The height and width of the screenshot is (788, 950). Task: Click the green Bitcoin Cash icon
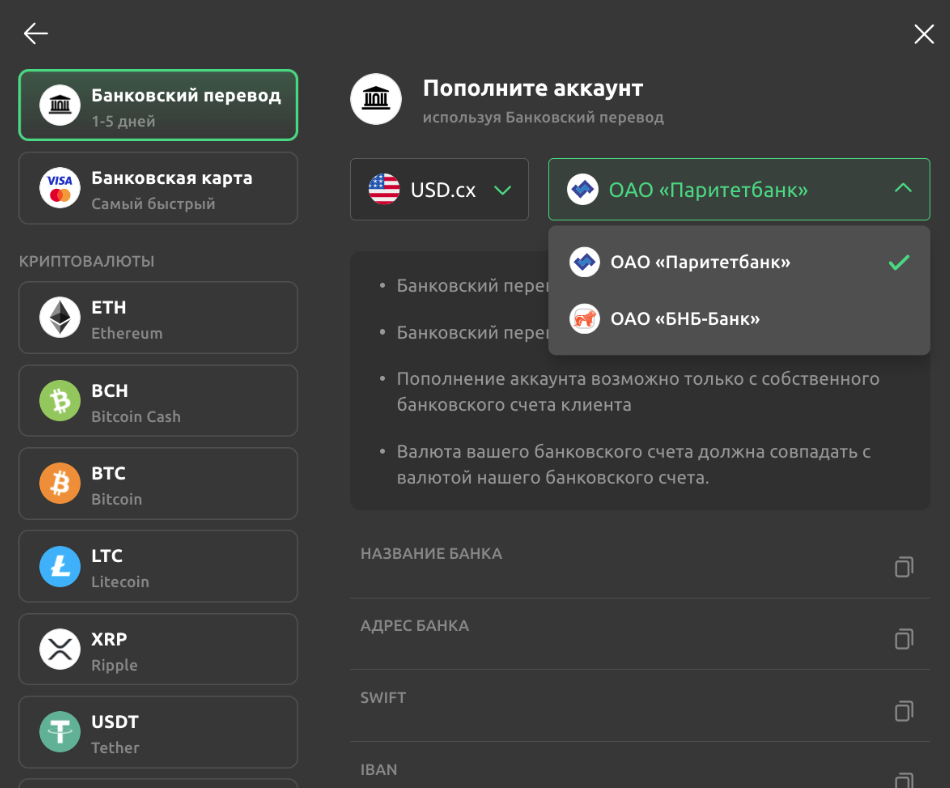(x=60, y=400)
